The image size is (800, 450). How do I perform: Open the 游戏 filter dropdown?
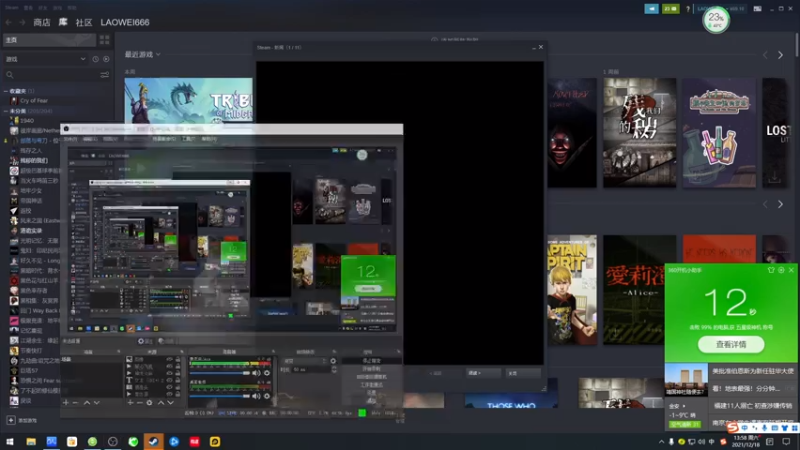pyautogui.click(x=45, y=59)
